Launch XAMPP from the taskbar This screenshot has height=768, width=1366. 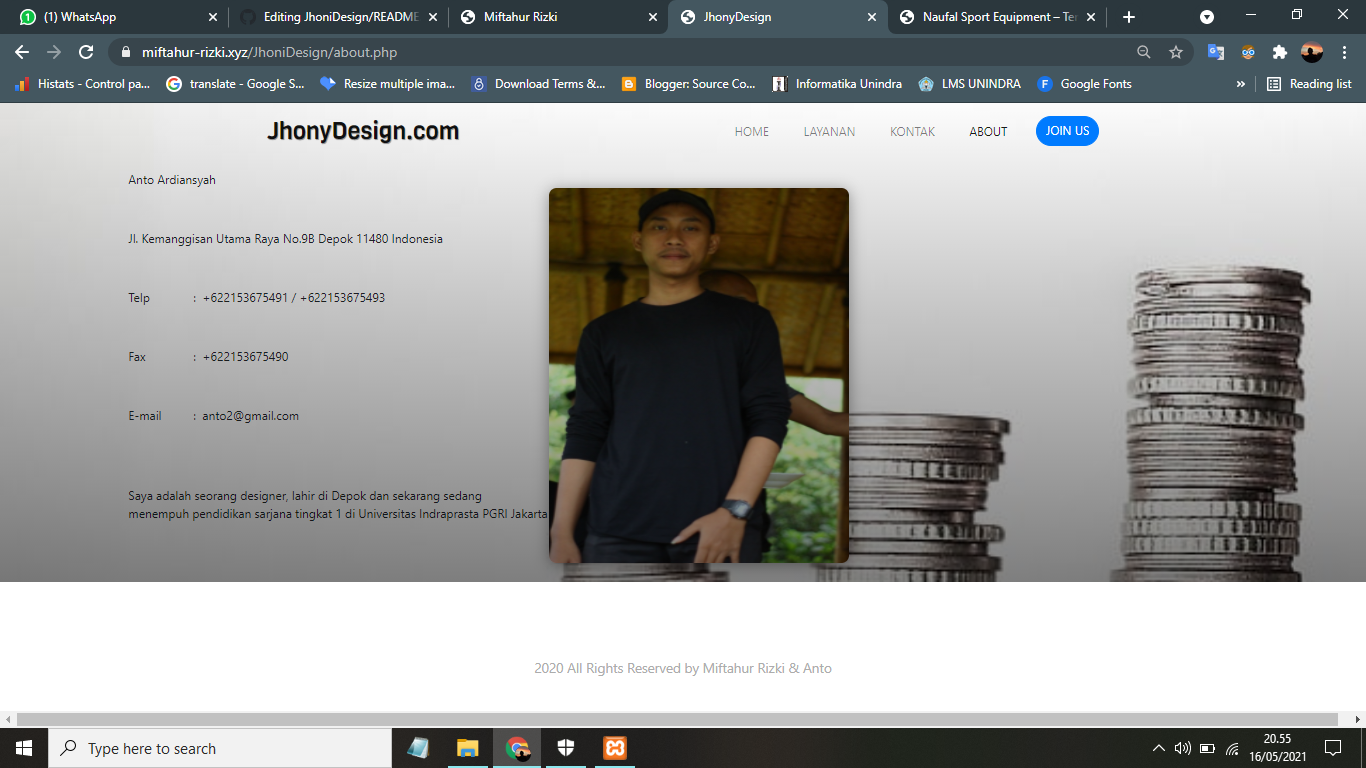[x=614, y=747]
